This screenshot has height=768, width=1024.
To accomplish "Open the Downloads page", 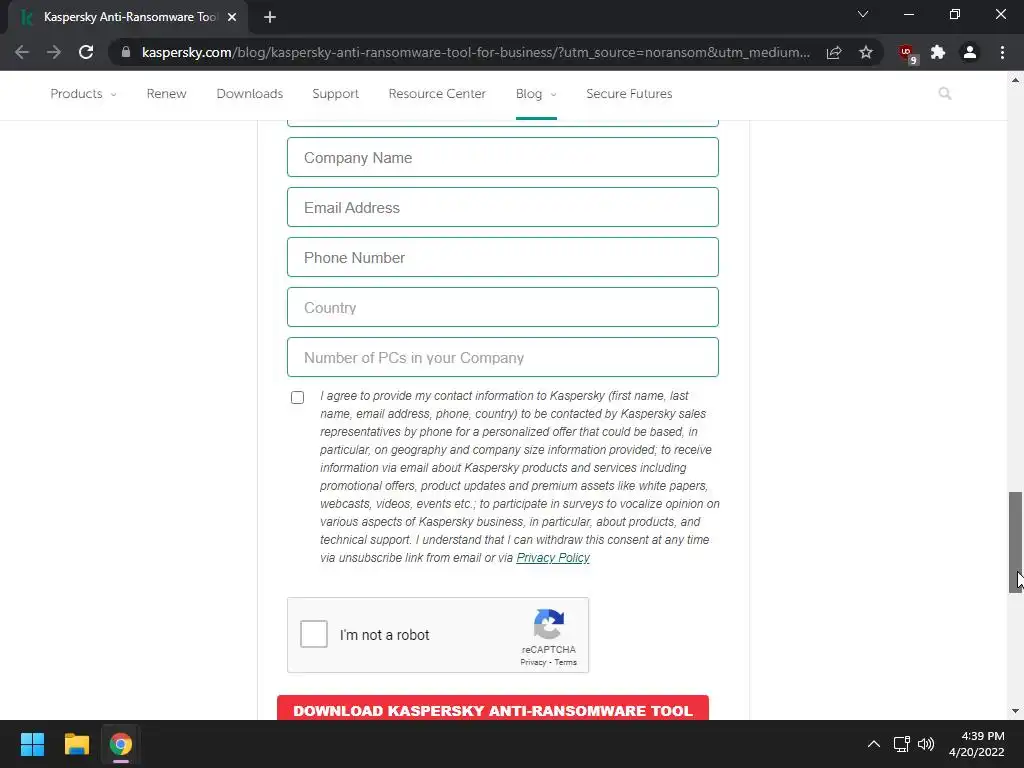I will click(x=249, y=93).
